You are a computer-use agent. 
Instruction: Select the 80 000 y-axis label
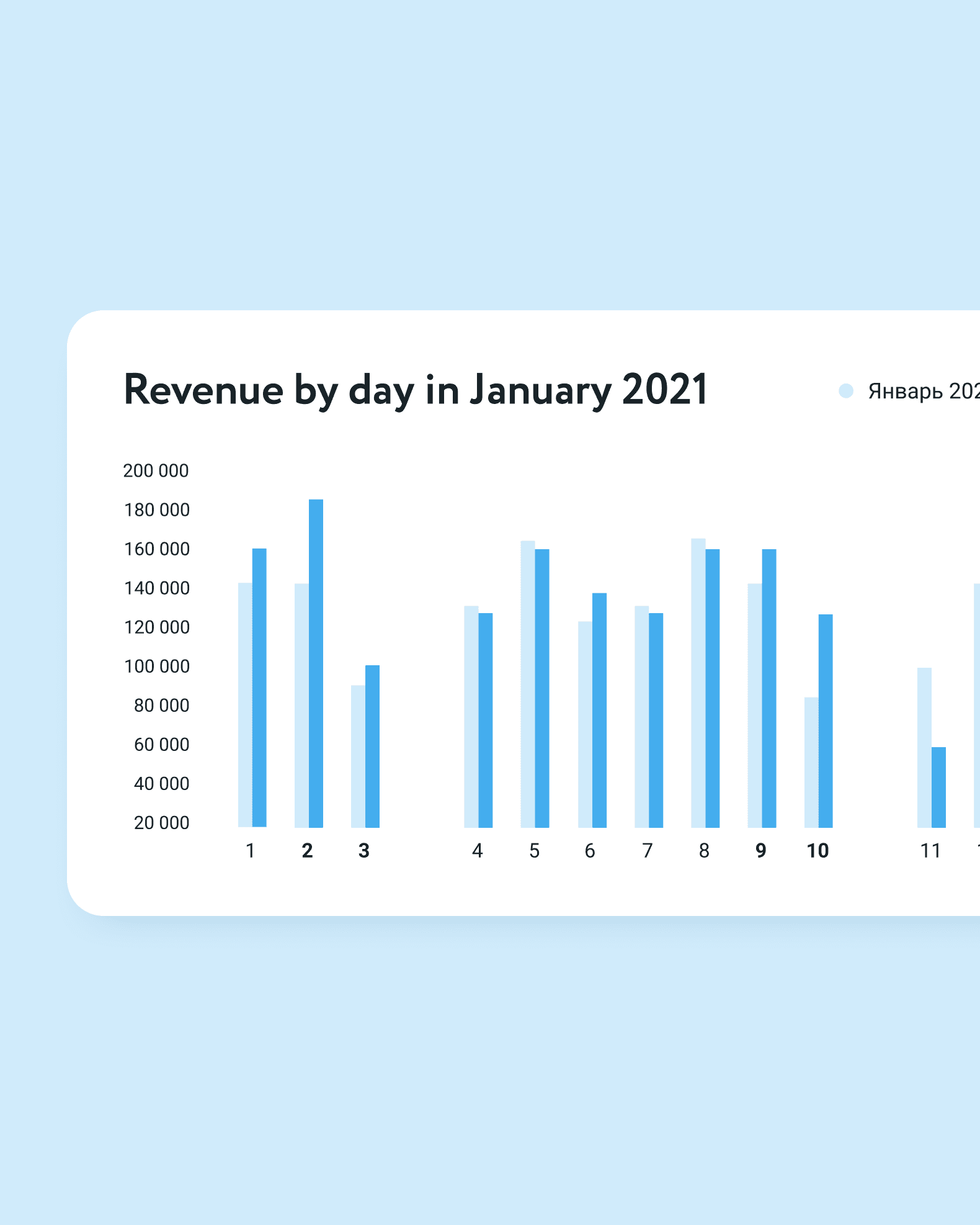coord(162,705)
